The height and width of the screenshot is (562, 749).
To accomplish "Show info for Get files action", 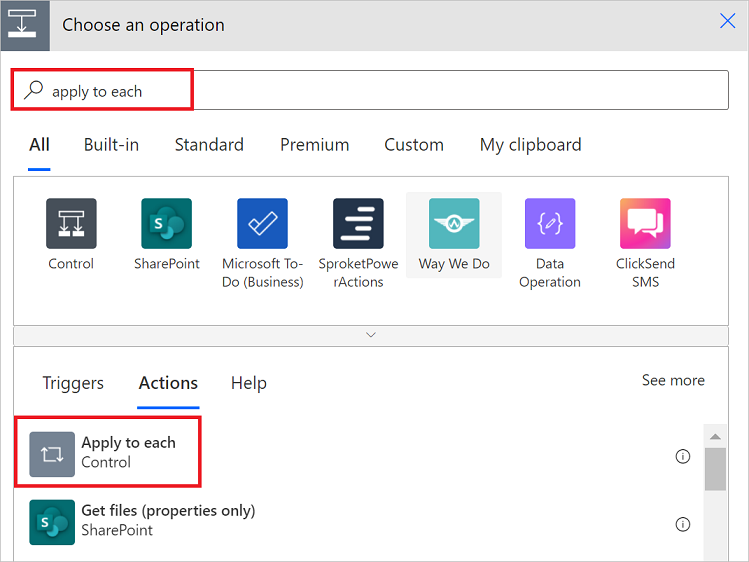I will pos(683,524).
